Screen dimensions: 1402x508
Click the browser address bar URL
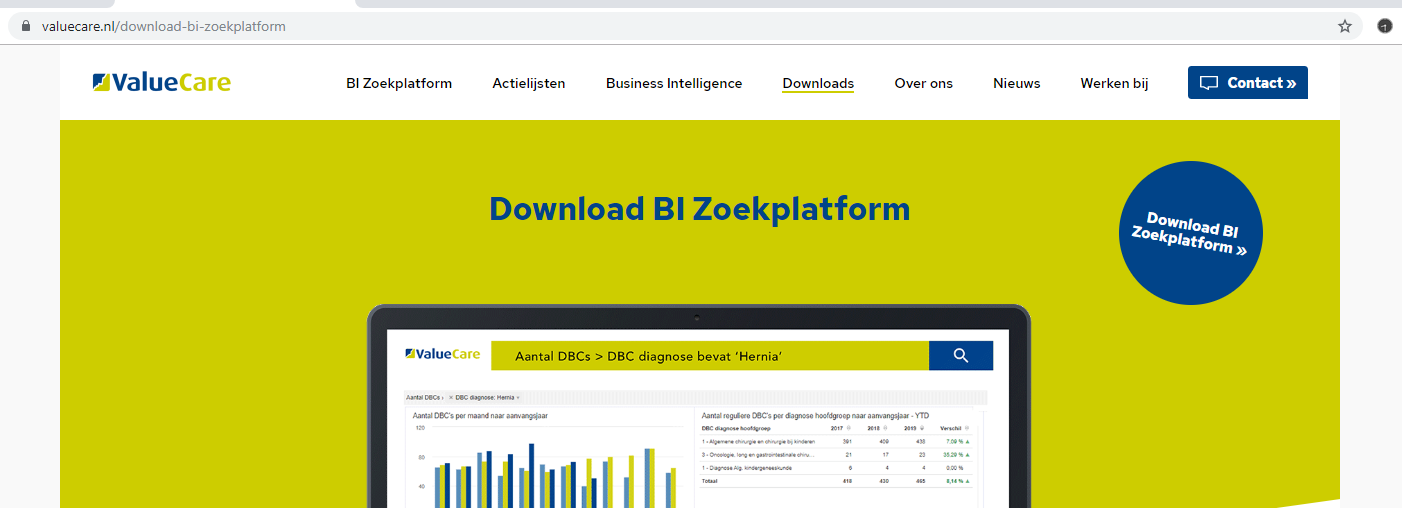coord(164,26)
